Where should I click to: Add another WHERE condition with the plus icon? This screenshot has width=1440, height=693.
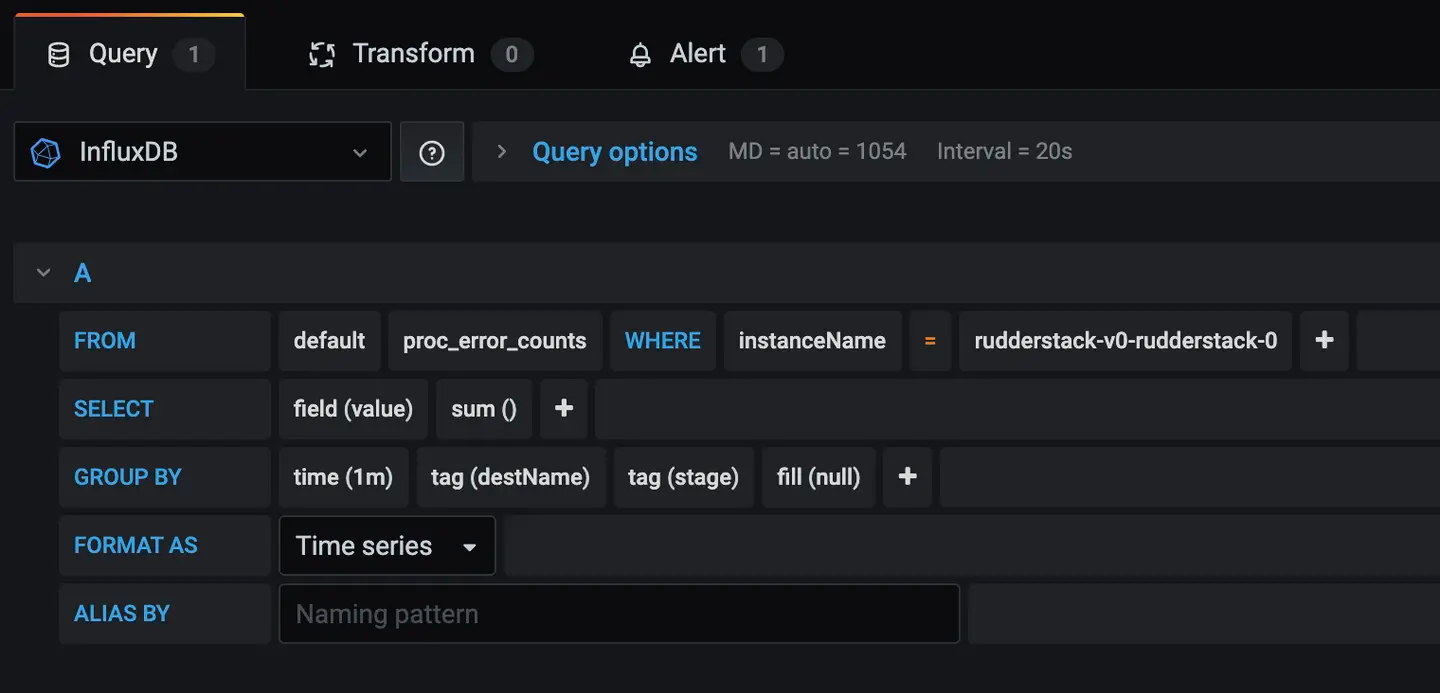(x=1323, y=340)
